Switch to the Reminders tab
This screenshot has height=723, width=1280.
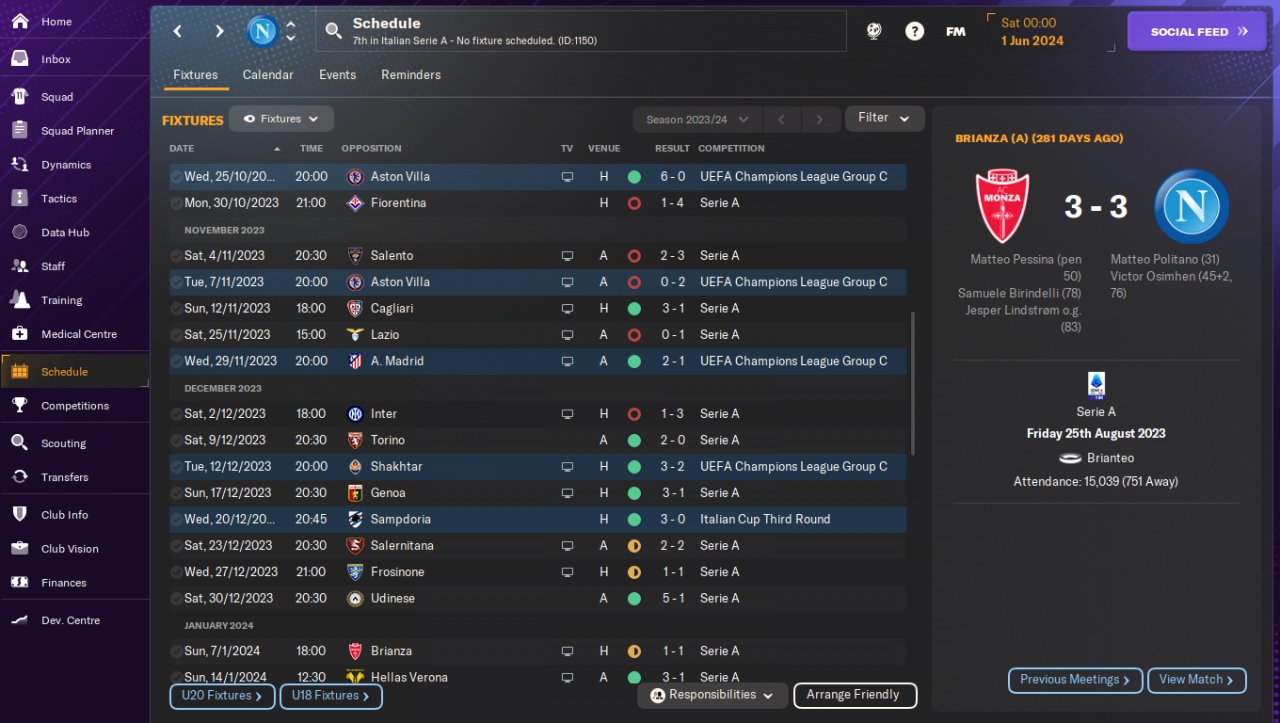[x=411, y=75]
